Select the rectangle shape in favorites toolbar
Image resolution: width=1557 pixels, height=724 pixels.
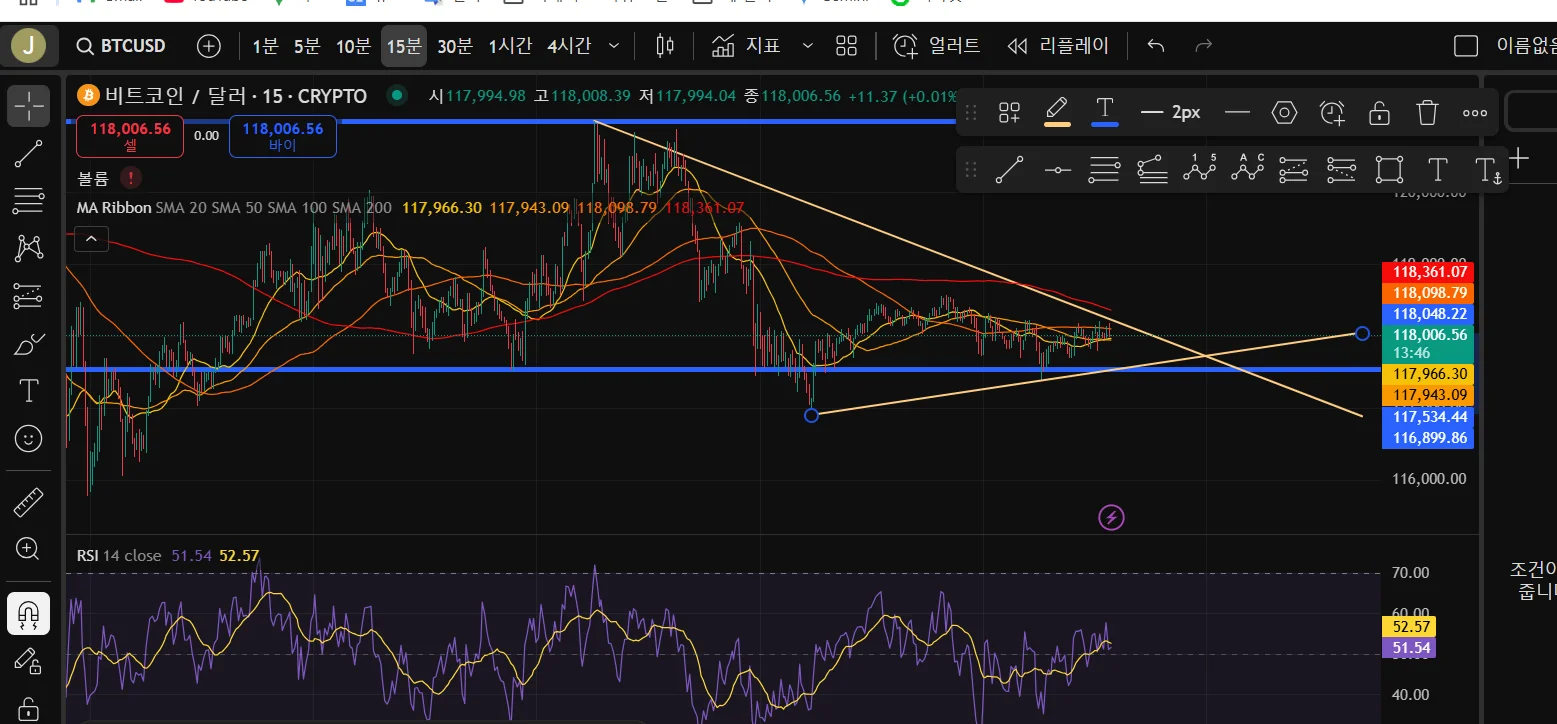point(1389,170)
